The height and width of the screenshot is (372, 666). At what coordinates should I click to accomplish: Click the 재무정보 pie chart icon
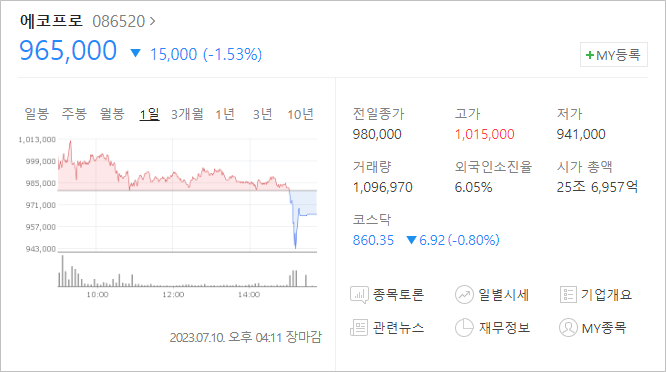click(x=464, y=328)
